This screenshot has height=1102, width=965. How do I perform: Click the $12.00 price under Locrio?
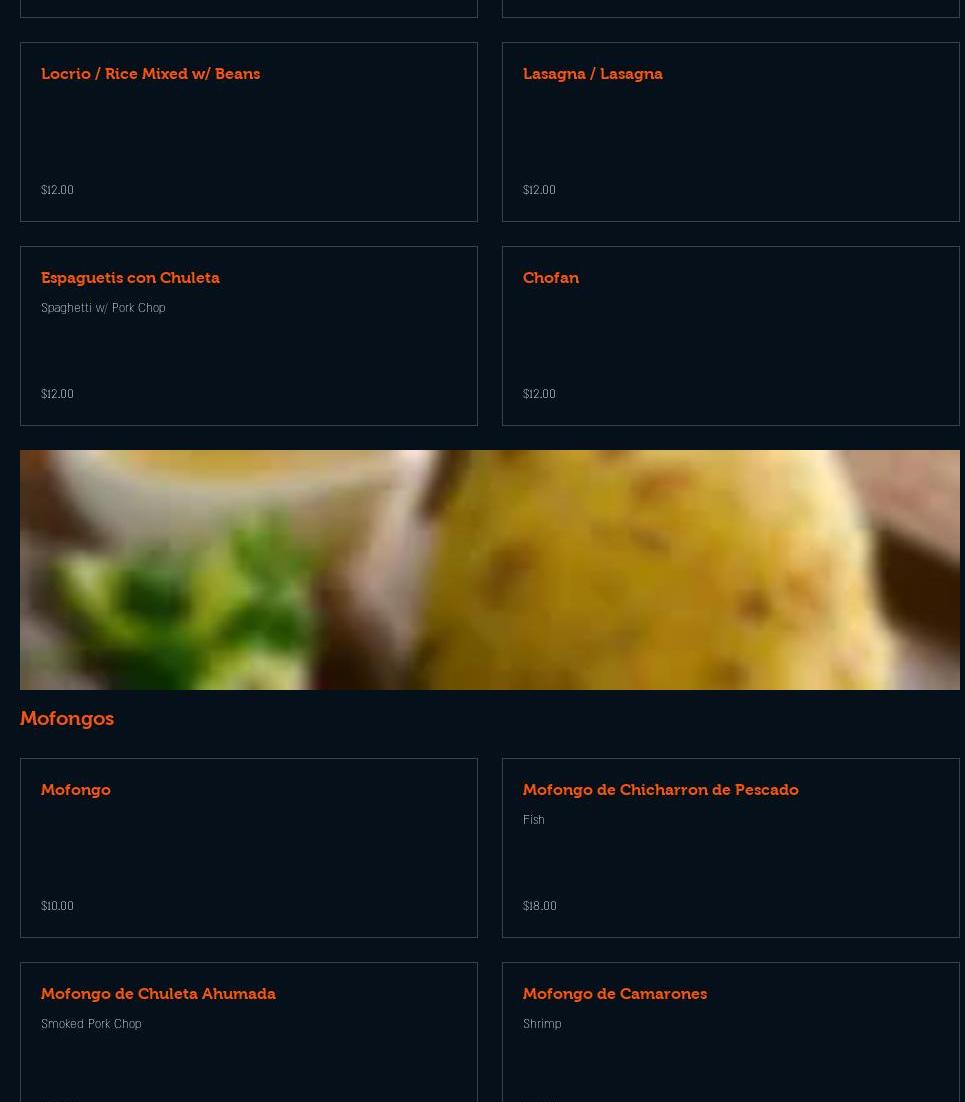point(58,190)
